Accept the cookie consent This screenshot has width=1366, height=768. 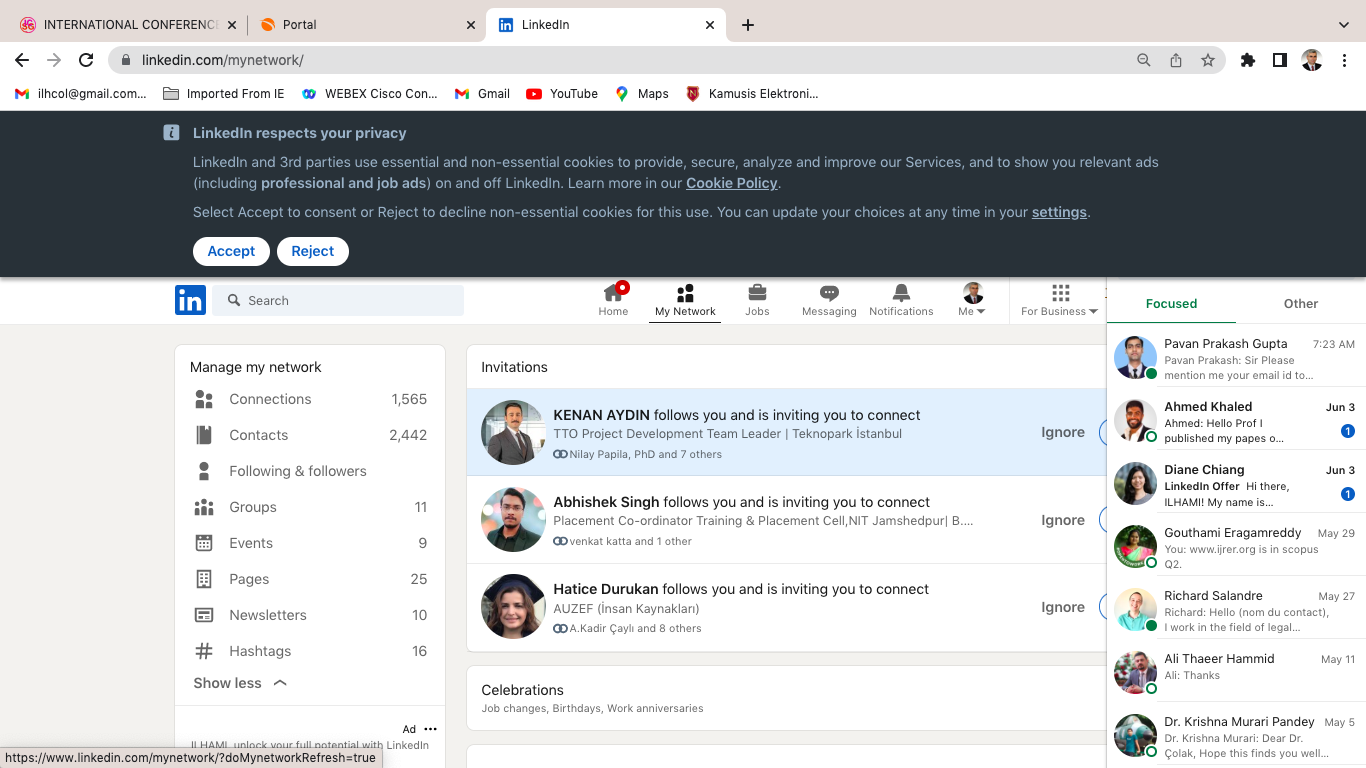[231, 251]
